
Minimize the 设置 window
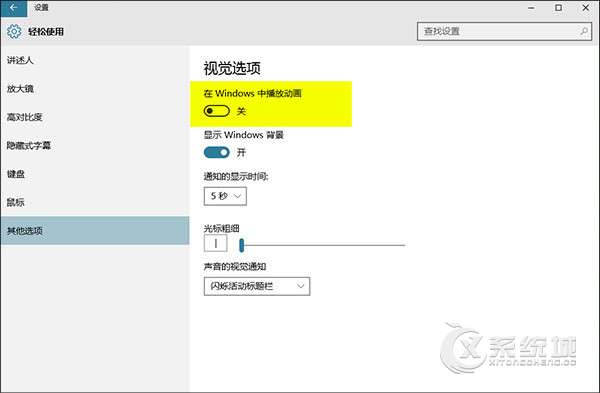(532, 8)
